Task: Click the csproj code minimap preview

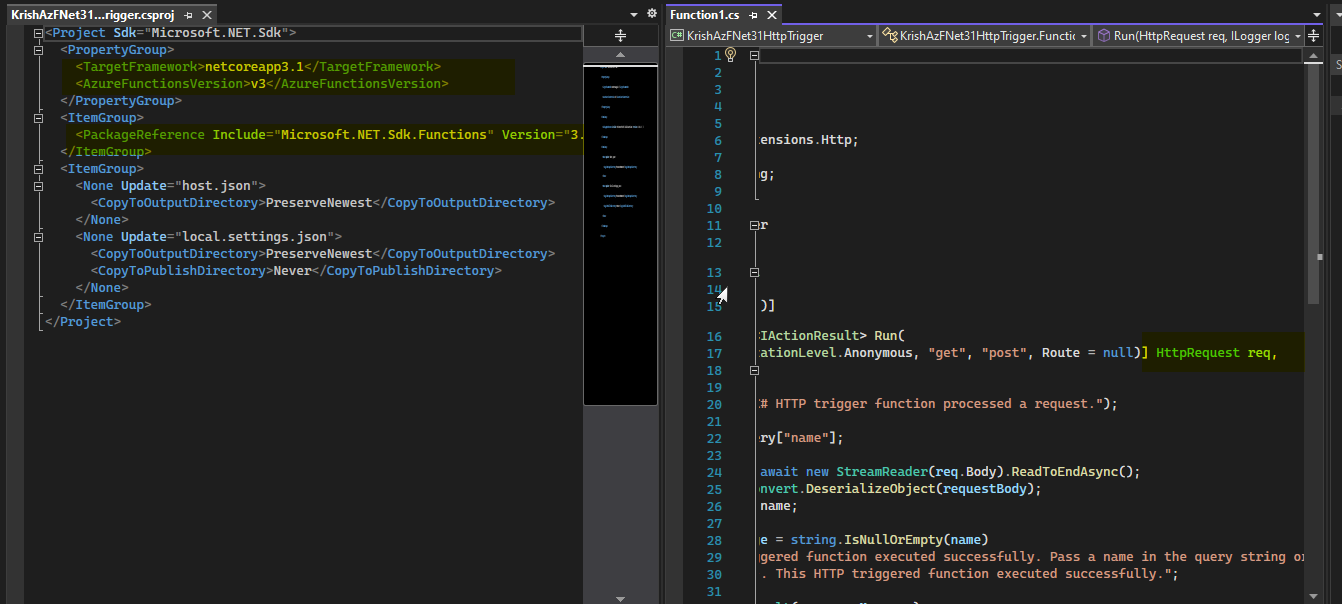Action: point(620,235)
